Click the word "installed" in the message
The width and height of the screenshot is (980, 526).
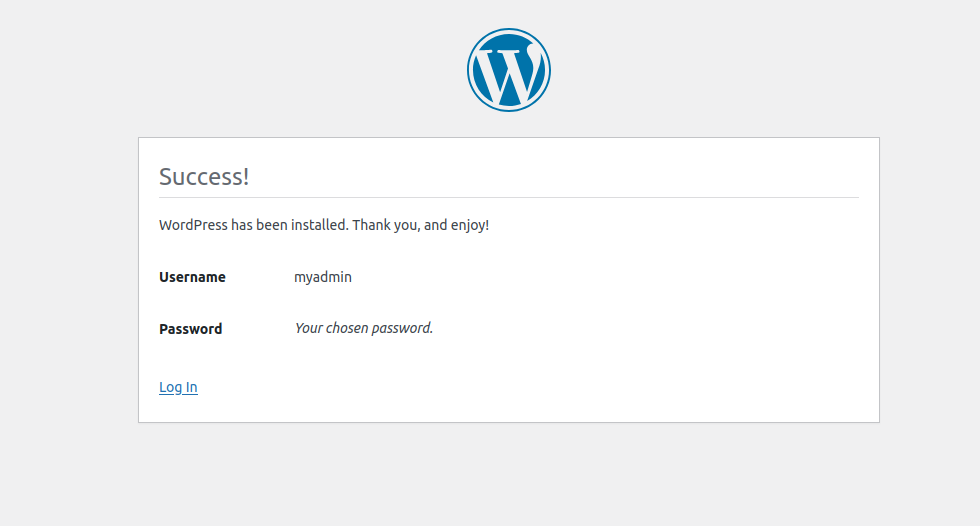coord(320,225)
